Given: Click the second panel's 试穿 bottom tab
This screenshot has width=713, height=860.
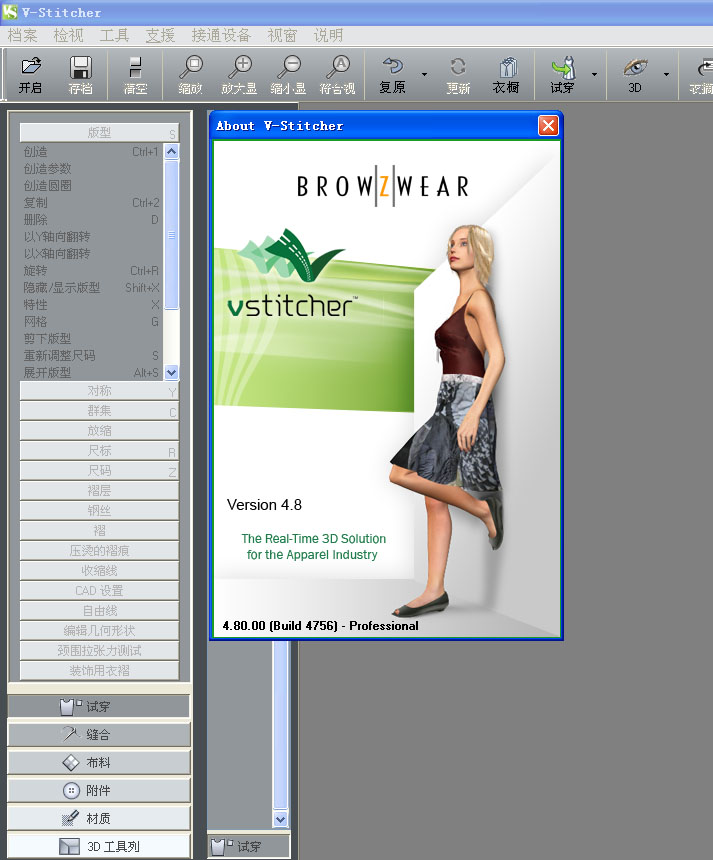Looking at the screenshot, I should pos(249,846).
